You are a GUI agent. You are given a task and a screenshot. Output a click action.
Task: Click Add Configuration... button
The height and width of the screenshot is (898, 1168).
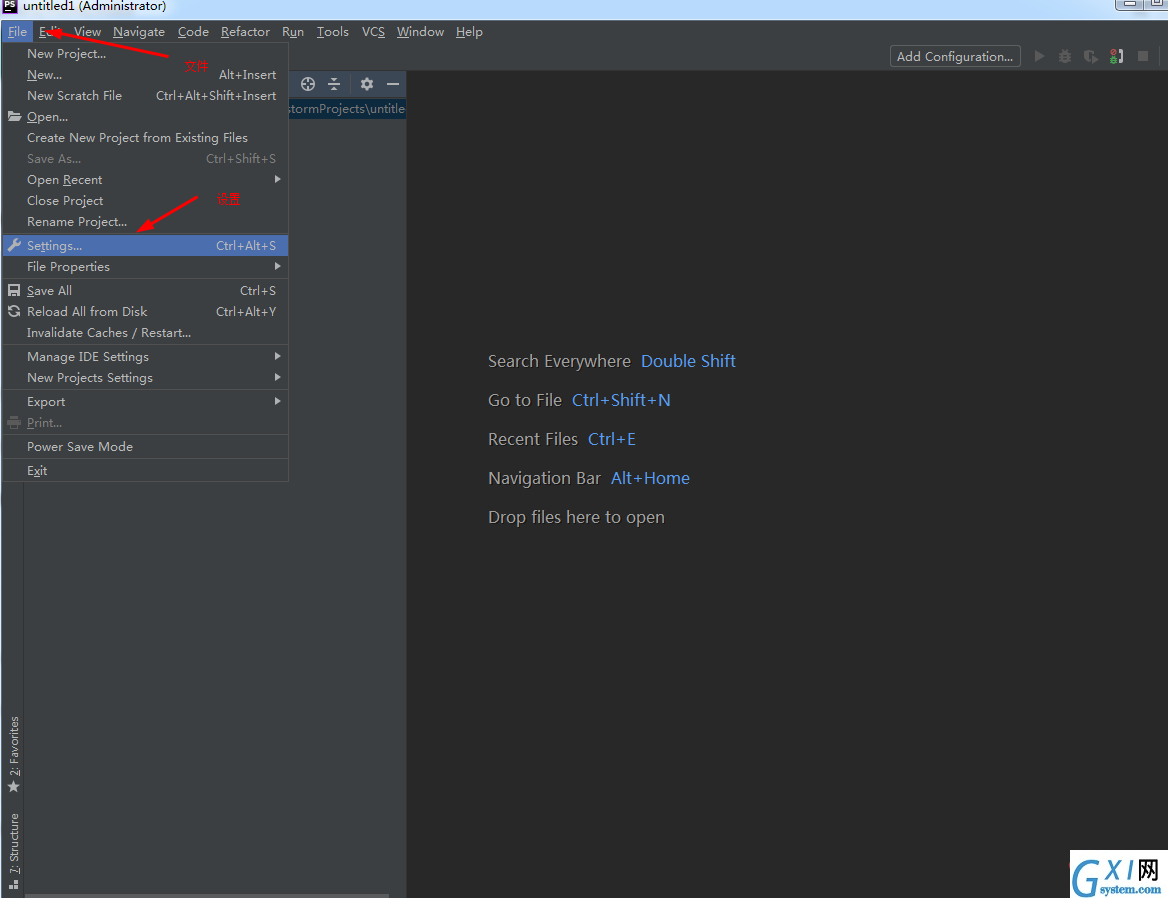point(955,57)
